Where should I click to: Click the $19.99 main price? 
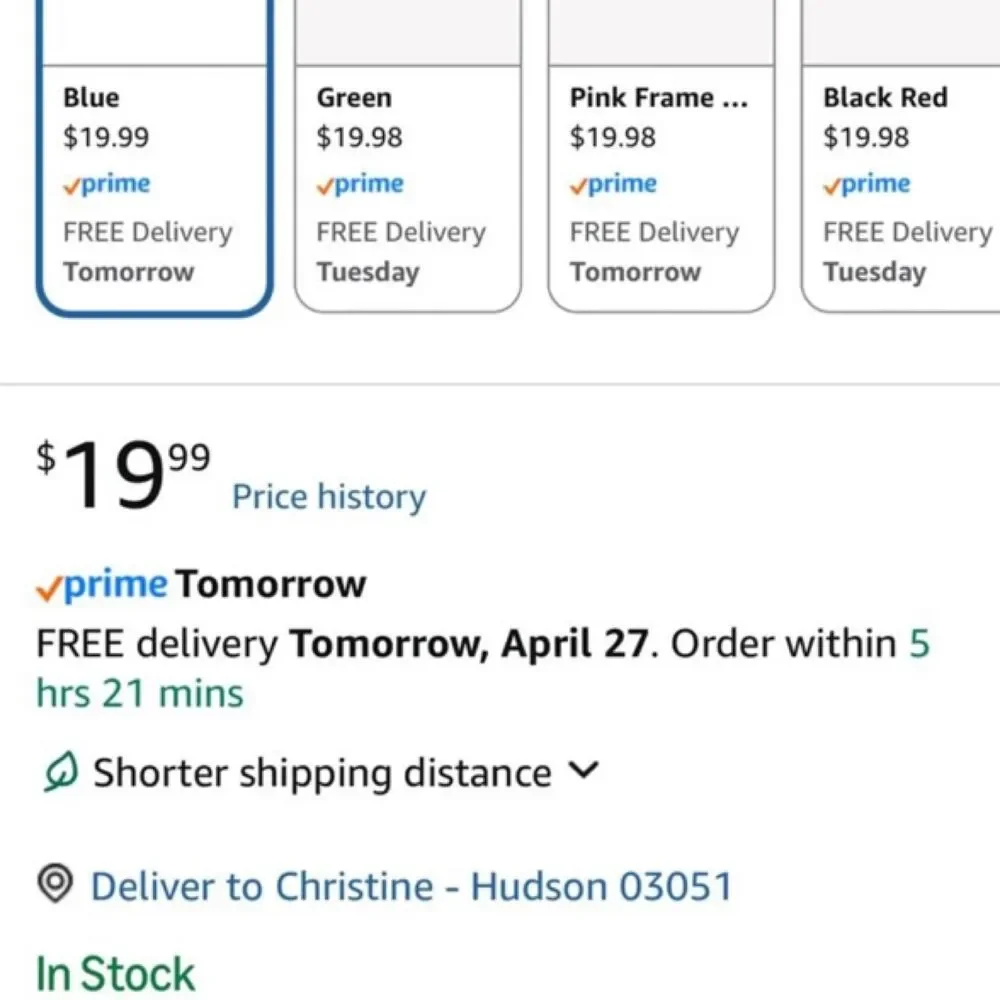click(x=123, y=475)
